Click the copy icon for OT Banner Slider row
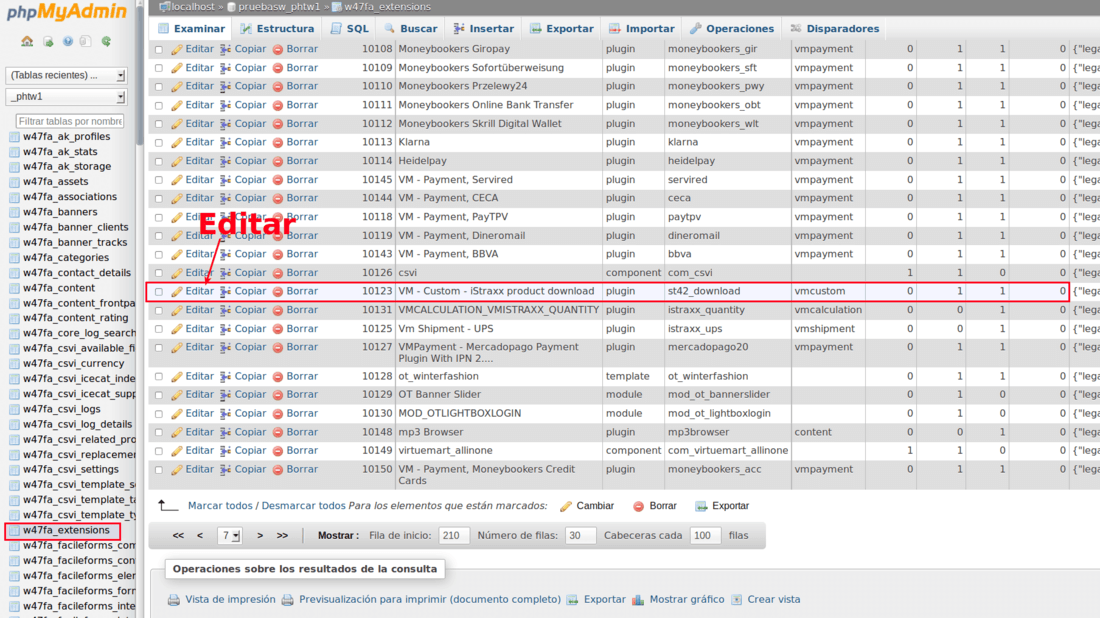The height and width of the screenshot is (618, 1100). tap(225, 395)
